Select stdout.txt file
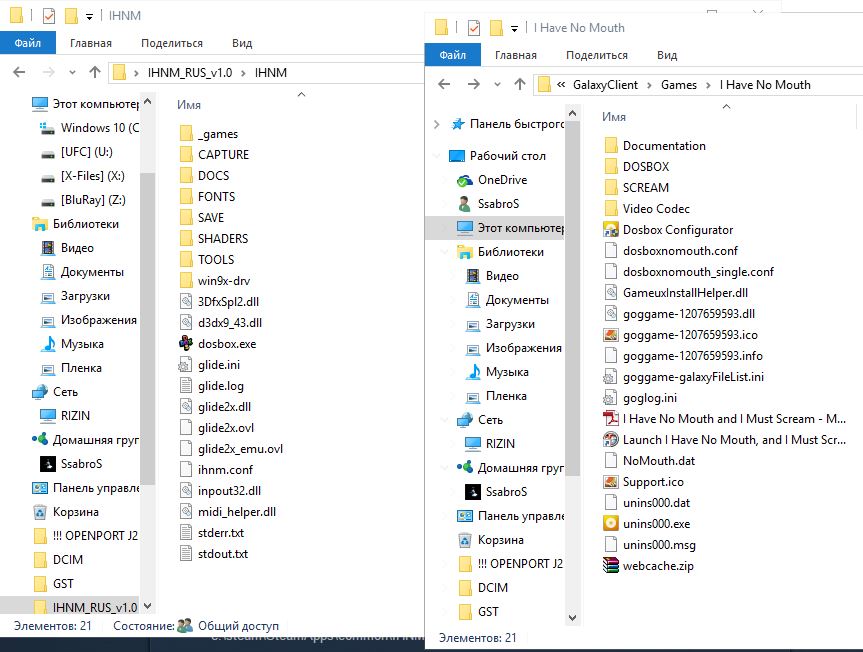This screenshot has height=652, width=863. click(x=214, y=554)
